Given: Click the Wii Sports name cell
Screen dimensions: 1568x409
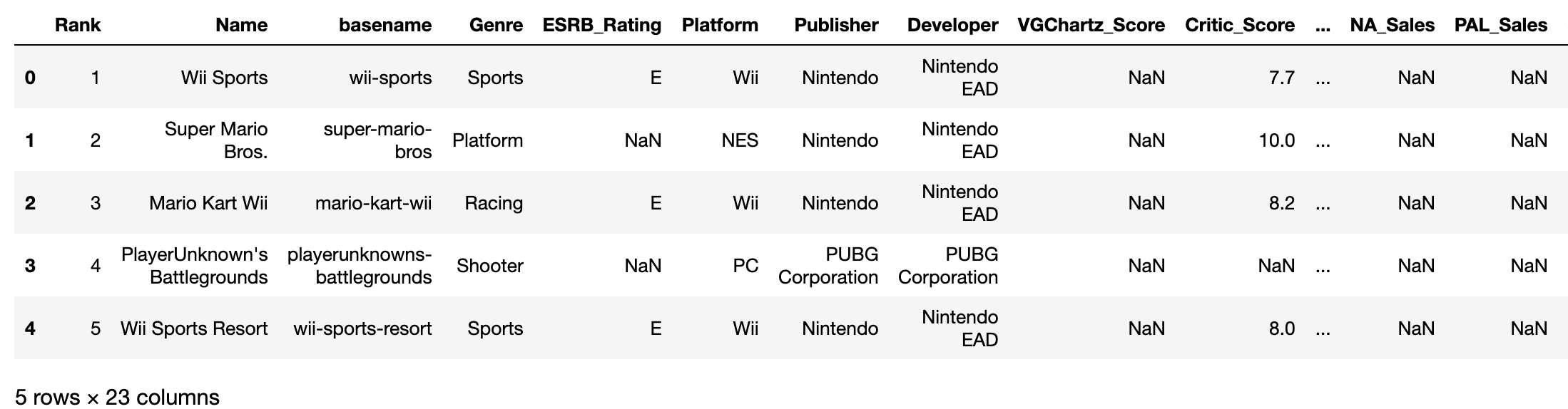Looking at the screenshot, I should pos(224,78).
